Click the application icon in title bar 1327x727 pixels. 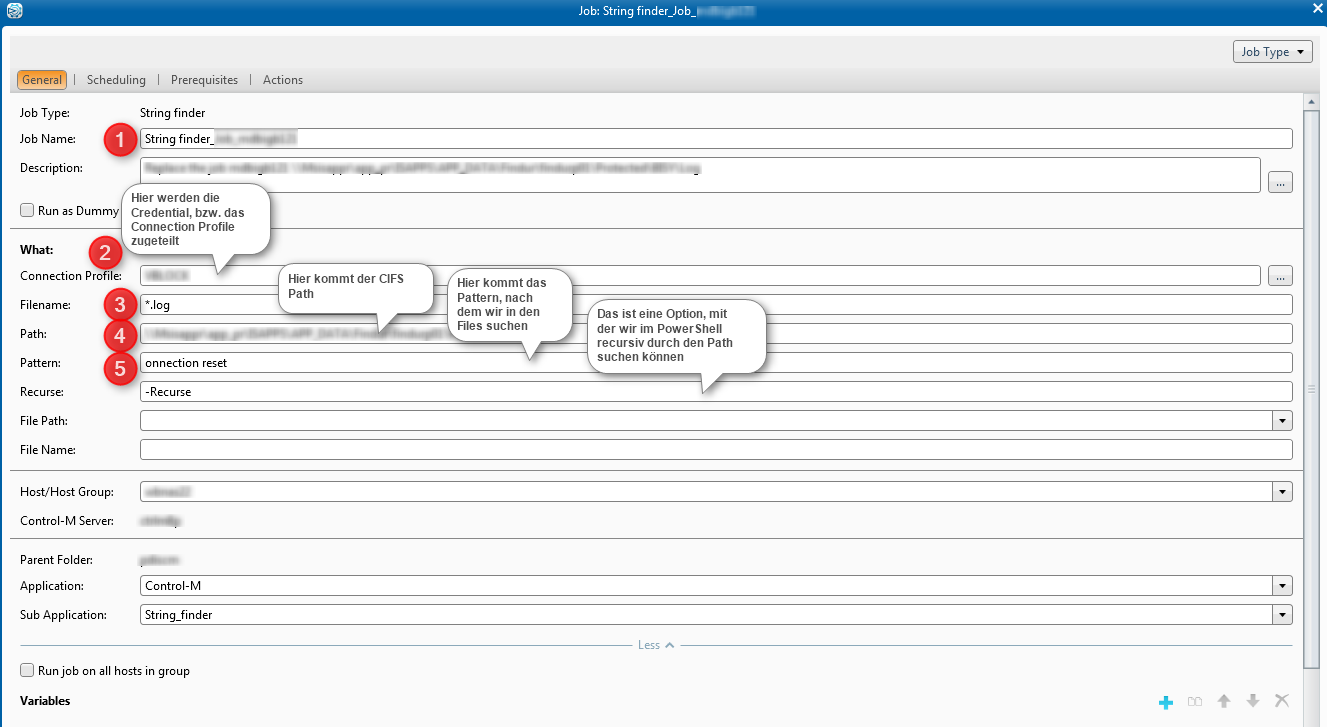(13, 12)
